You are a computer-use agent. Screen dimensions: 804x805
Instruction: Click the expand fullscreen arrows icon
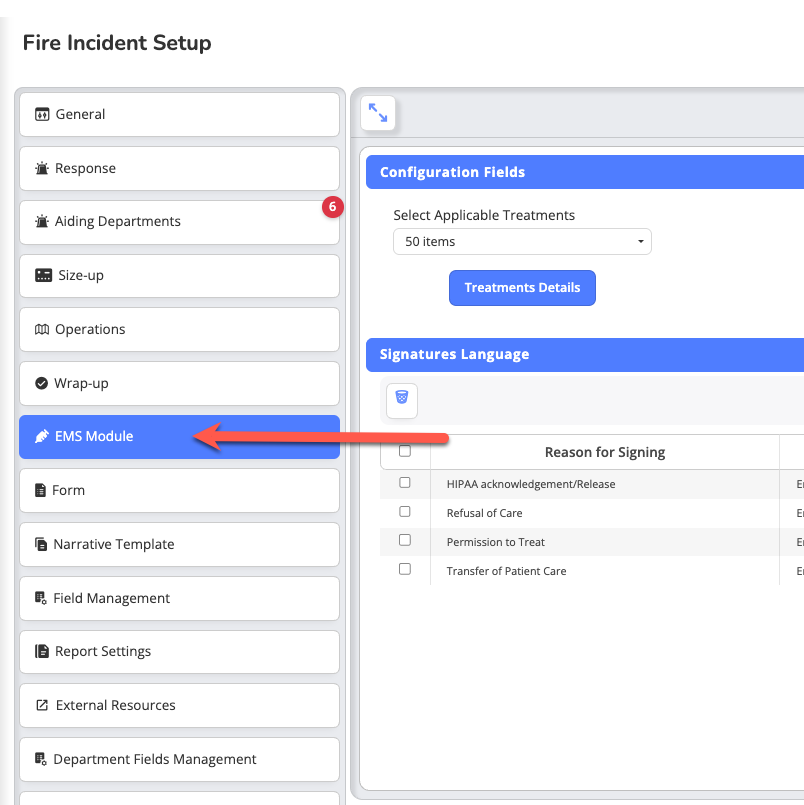click(378, 113)
